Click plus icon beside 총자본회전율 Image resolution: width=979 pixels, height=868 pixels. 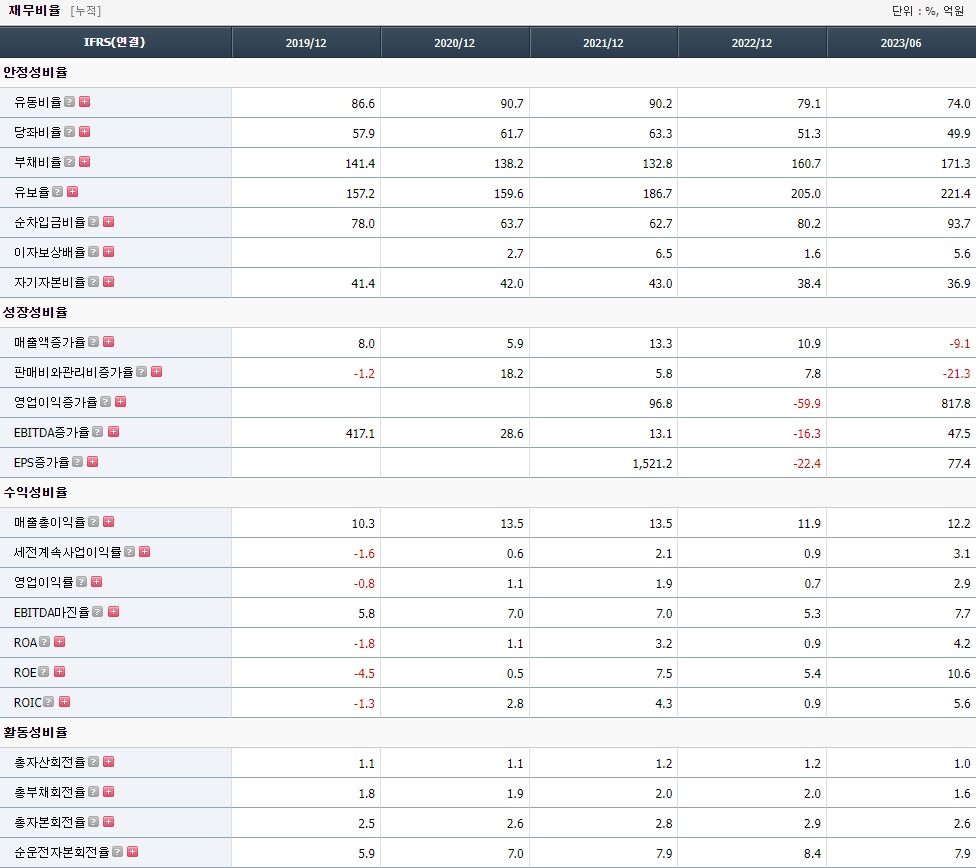coord(109,821)
